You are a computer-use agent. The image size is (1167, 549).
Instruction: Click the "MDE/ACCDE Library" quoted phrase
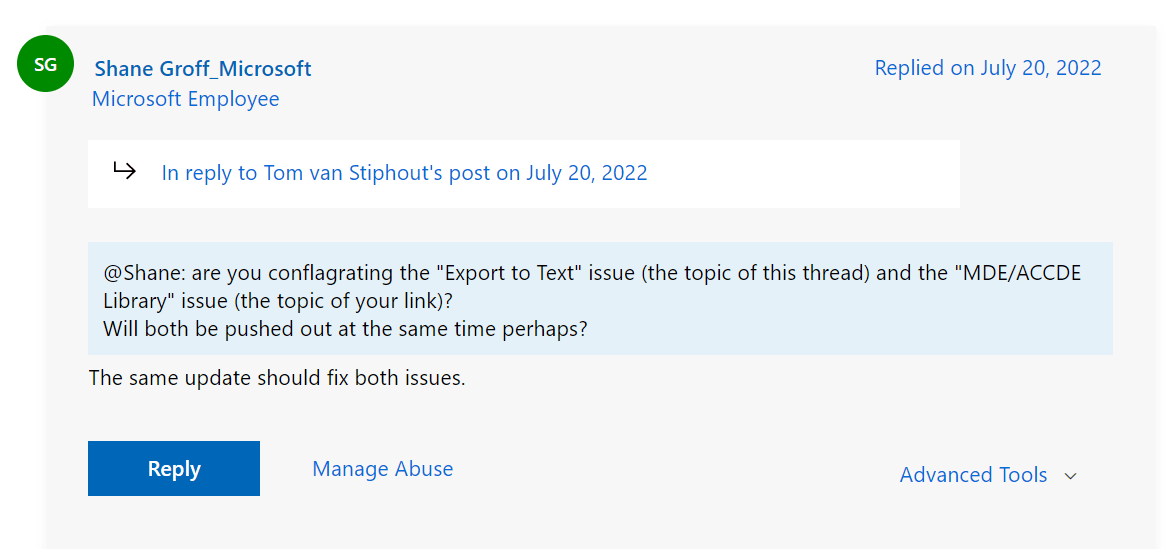(x=592, y=287)
